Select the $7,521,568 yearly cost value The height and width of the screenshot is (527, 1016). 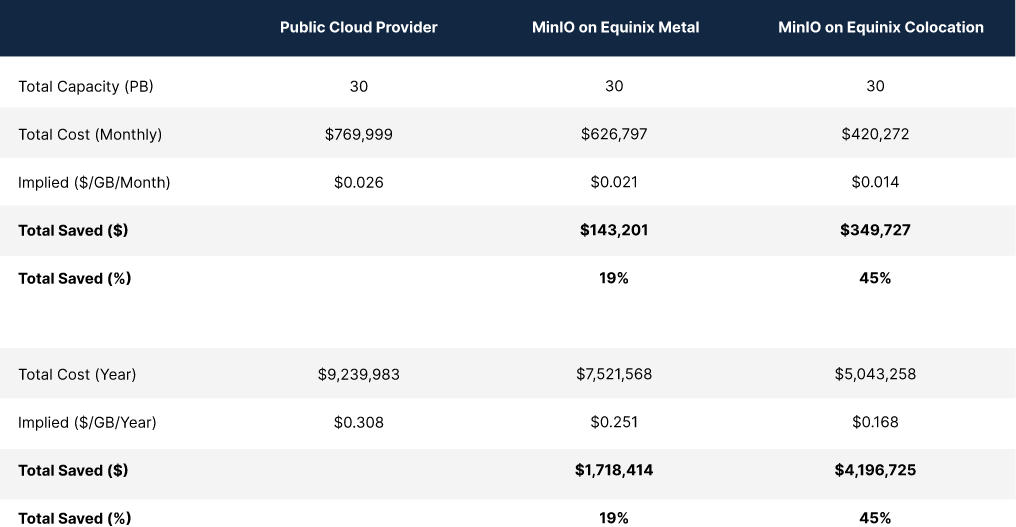(x=614, y=374)
